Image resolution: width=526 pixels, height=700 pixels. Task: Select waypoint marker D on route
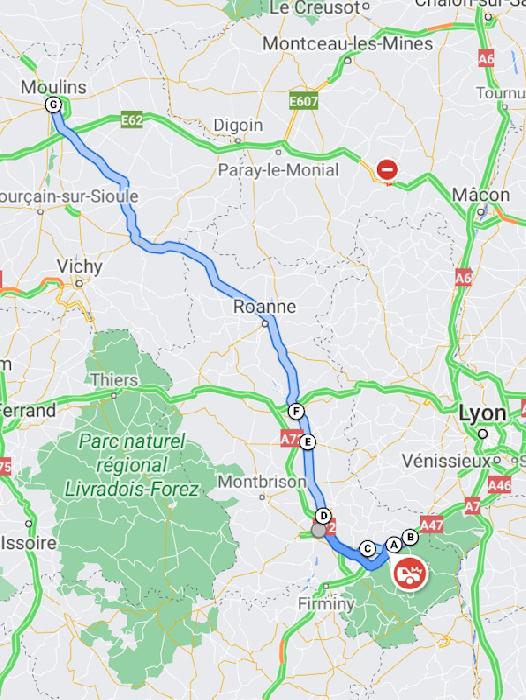point(323,516)
